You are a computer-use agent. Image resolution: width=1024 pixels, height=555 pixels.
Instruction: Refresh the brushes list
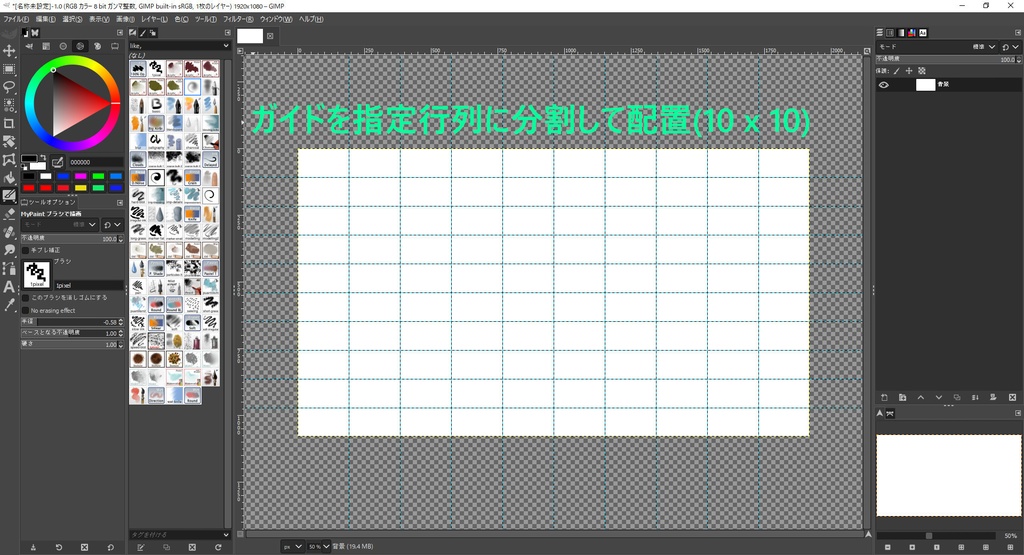point(218,547)
